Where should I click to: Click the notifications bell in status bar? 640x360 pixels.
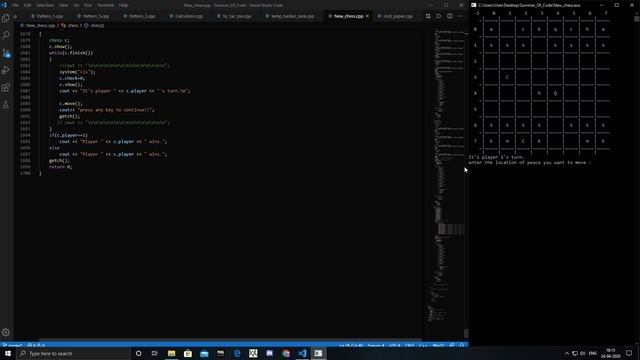pos(462,346)
